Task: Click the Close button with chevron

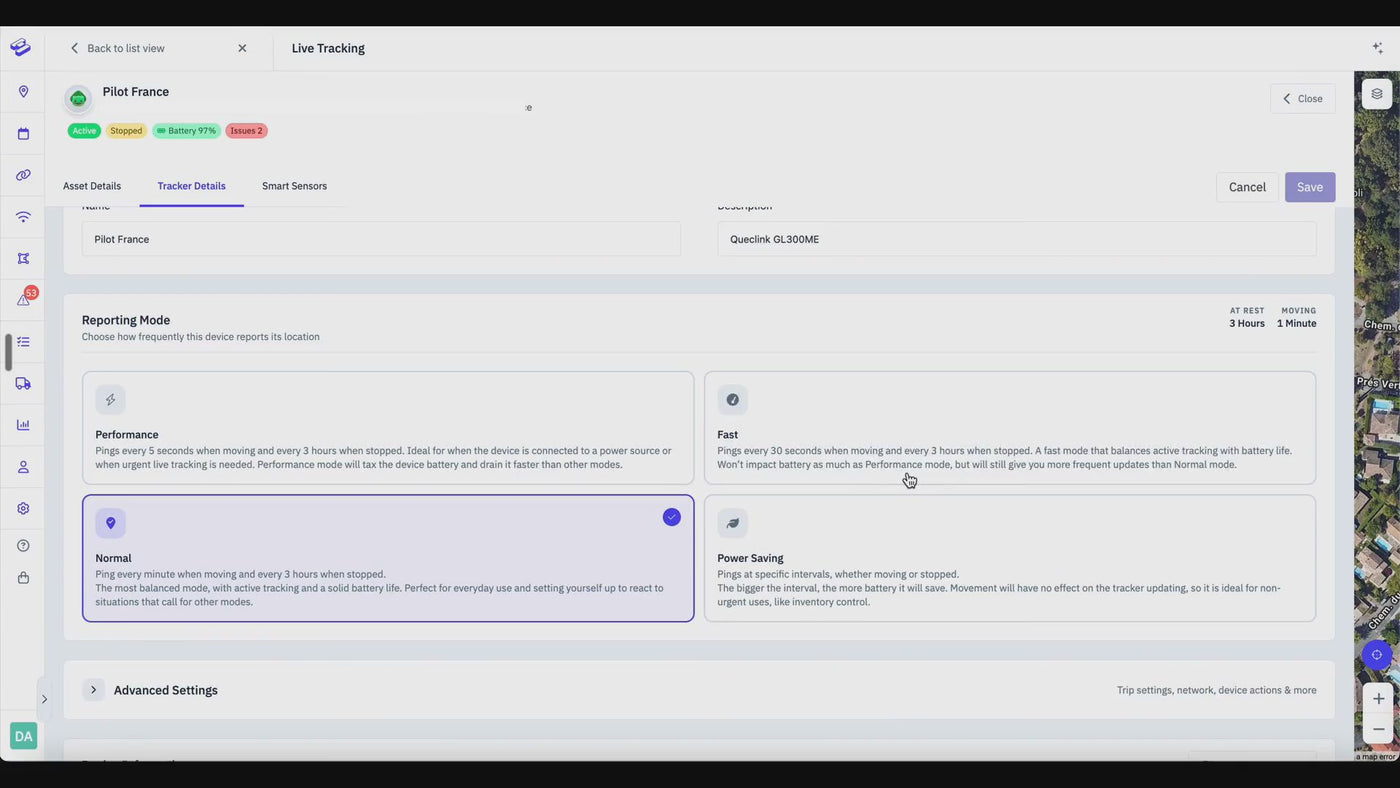Action: 1303,98
